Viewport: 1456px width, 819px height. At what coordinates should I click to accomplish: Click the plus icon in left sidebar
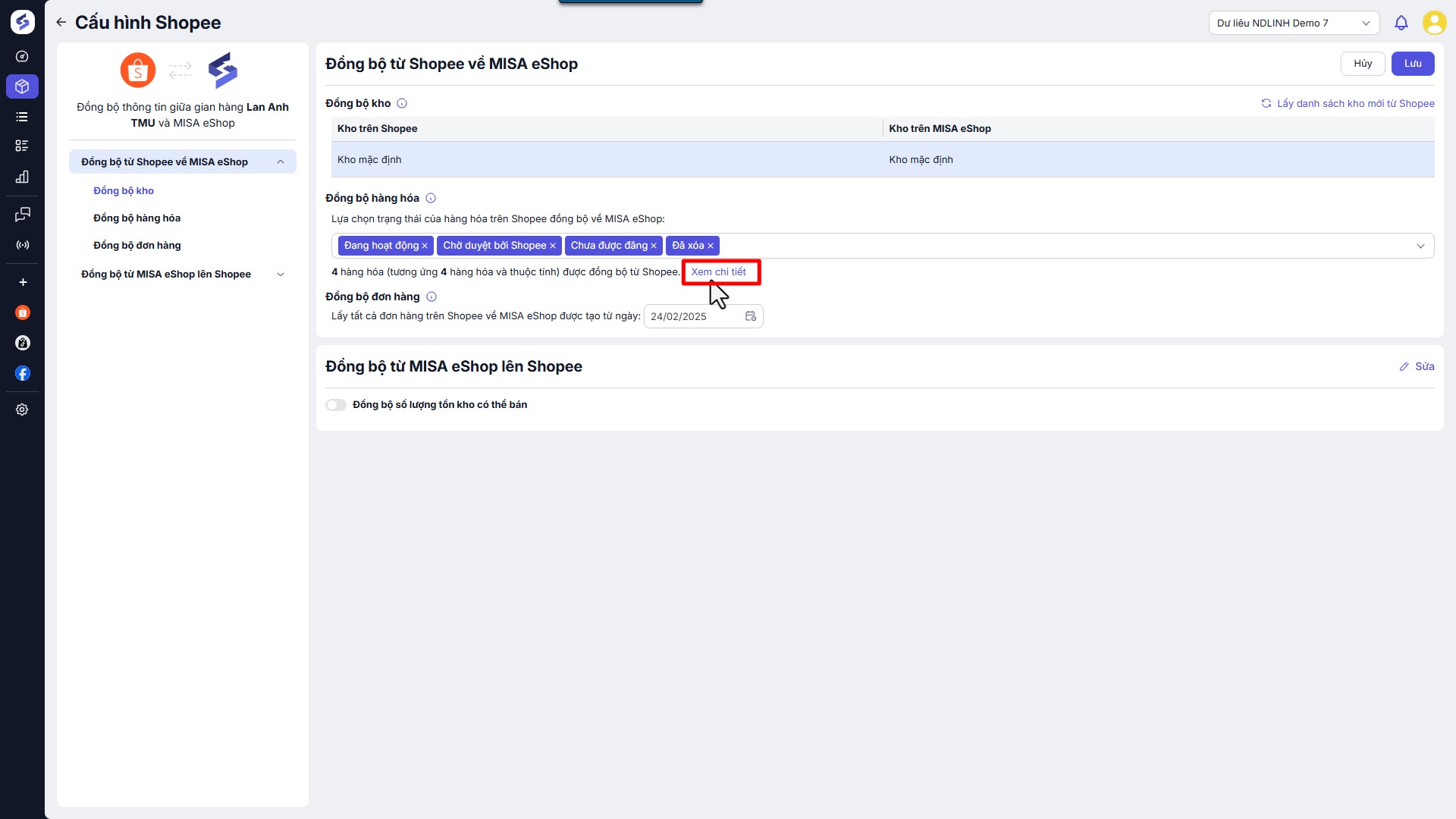pyautogui.click(x=23, y=282)
